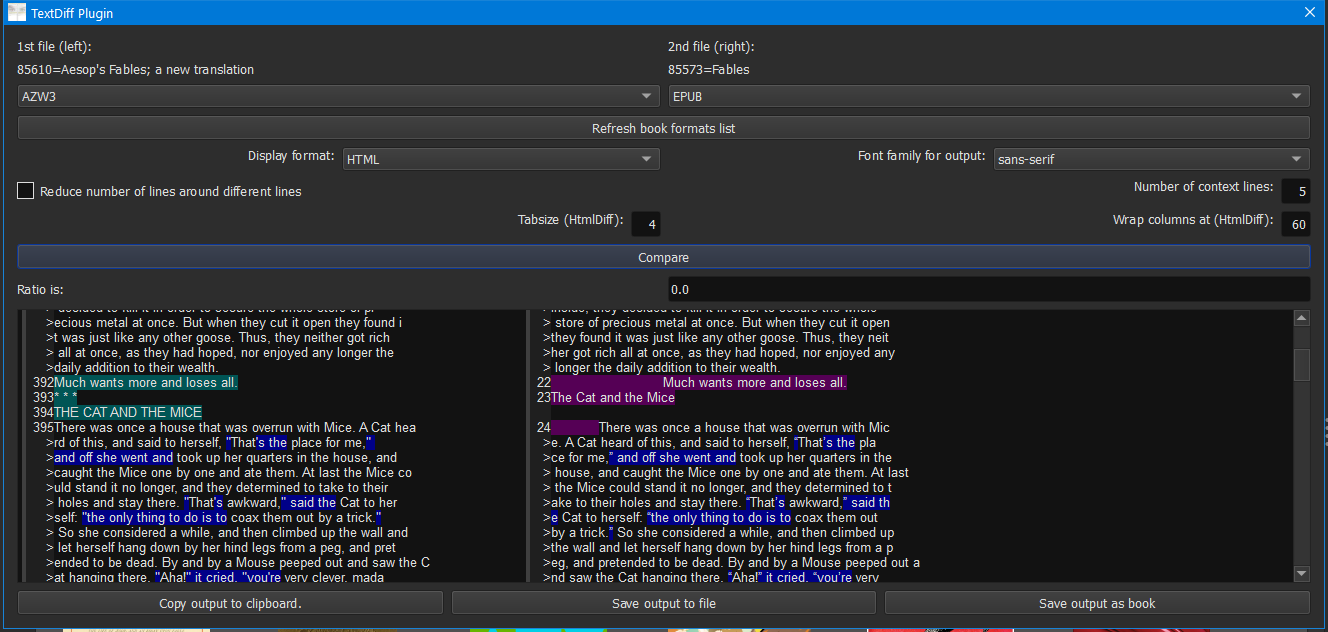Click the Number of context lines field
This screenshot has height=632, width=1328.
[x=1295, y=191]
